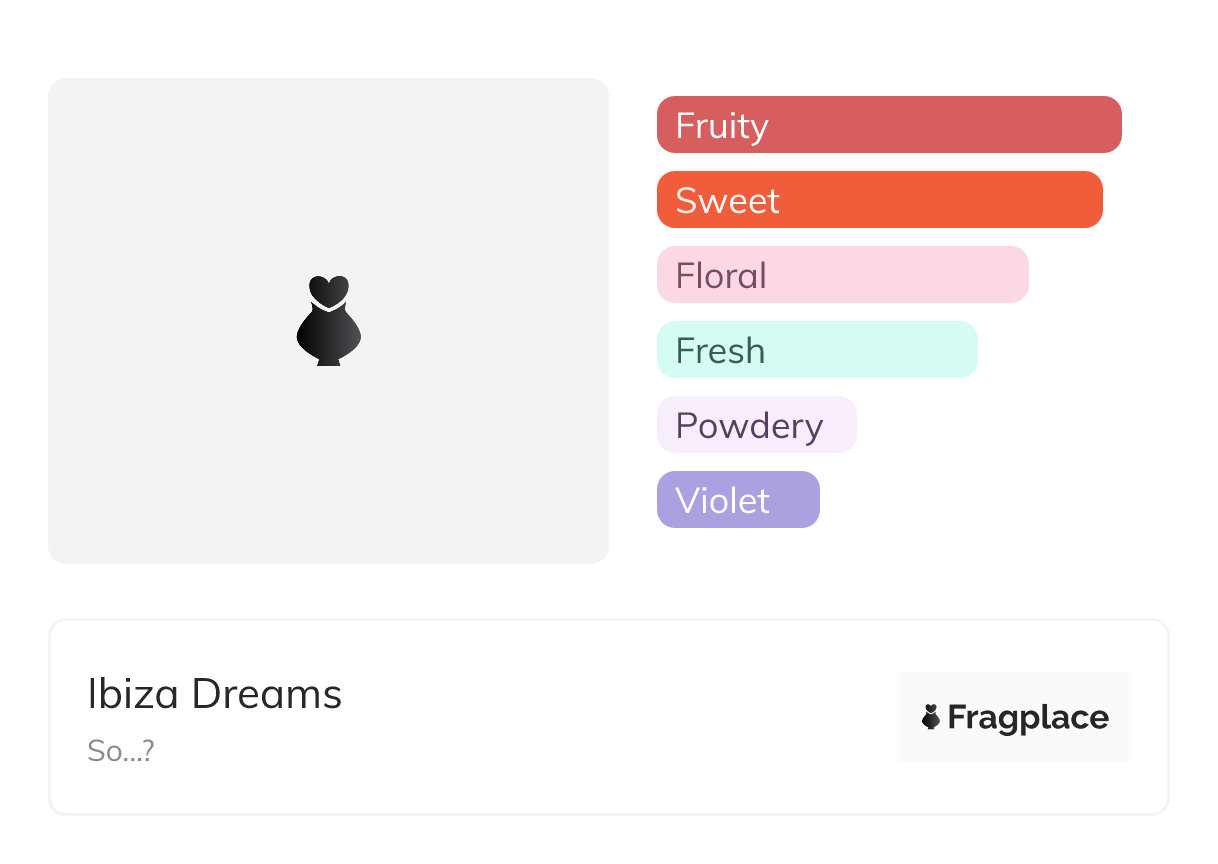Click the "Powdery" text label
Screen dimensions: 1218x864
[749, 426]
